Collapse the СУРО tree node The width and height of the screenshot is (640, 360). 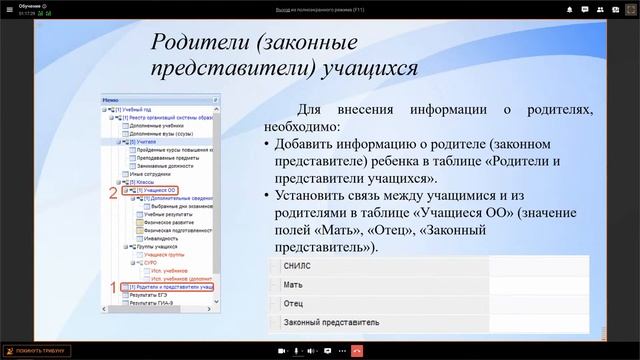(x=133, y=263)
